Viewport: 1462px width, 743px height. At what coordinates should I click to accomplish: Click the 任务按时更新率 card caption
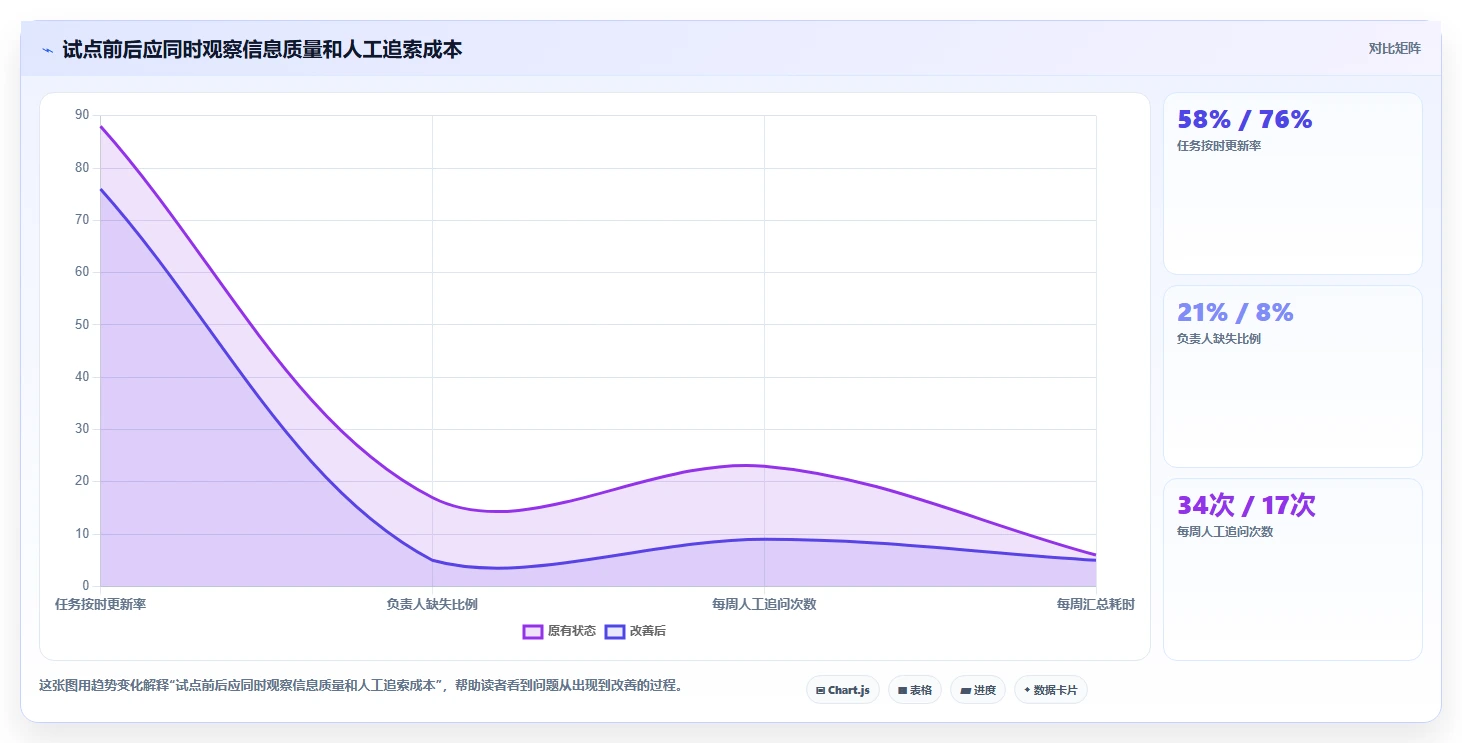coord(1219,146)
